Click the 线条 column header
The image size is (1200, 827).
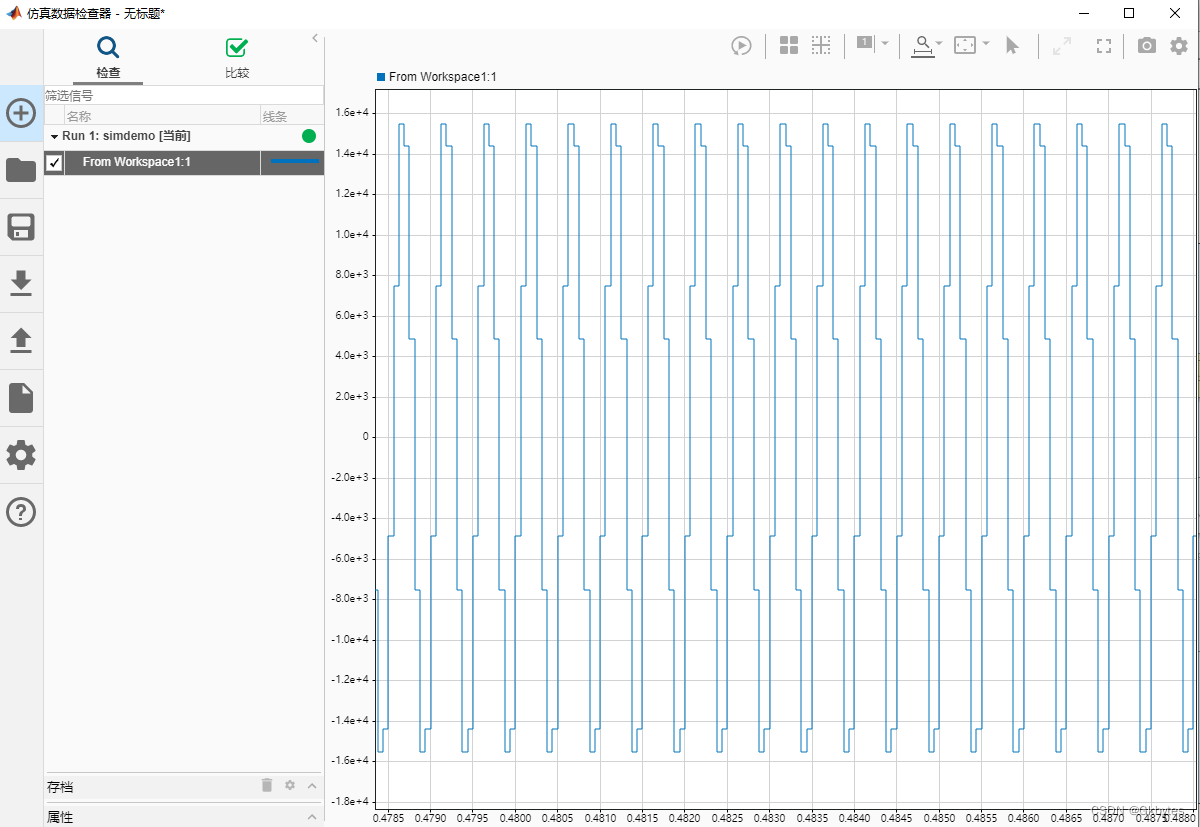pyautogui.click(x=275, y=116)
